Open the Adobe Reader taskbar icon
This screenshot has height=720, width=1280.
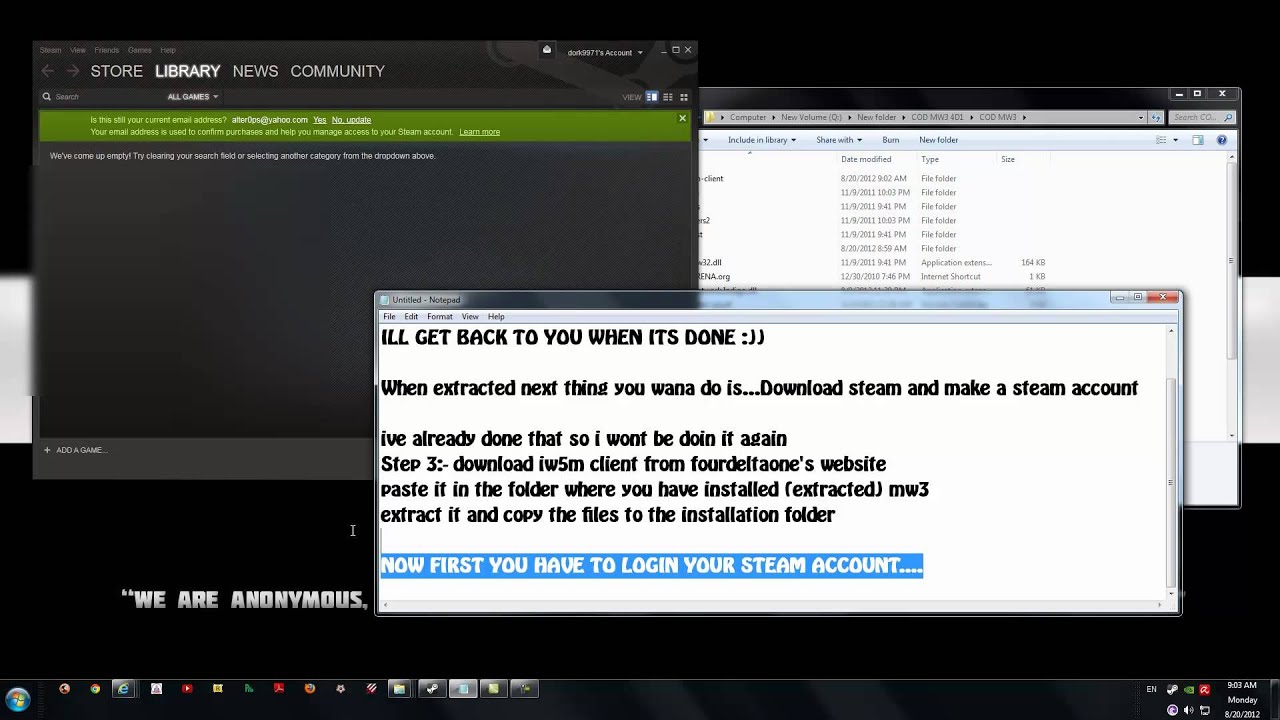279,688
